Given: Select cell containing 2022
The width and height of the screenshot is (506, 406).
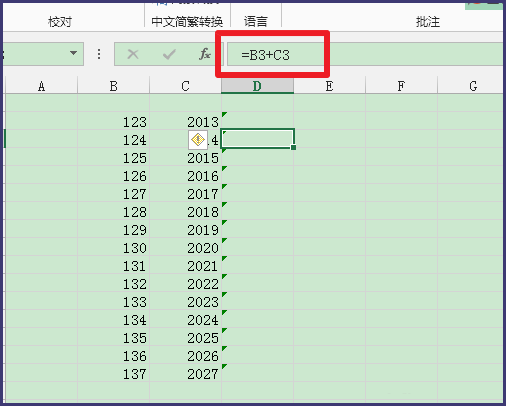Looking at the screenshot, I should [x=185, y=283].
